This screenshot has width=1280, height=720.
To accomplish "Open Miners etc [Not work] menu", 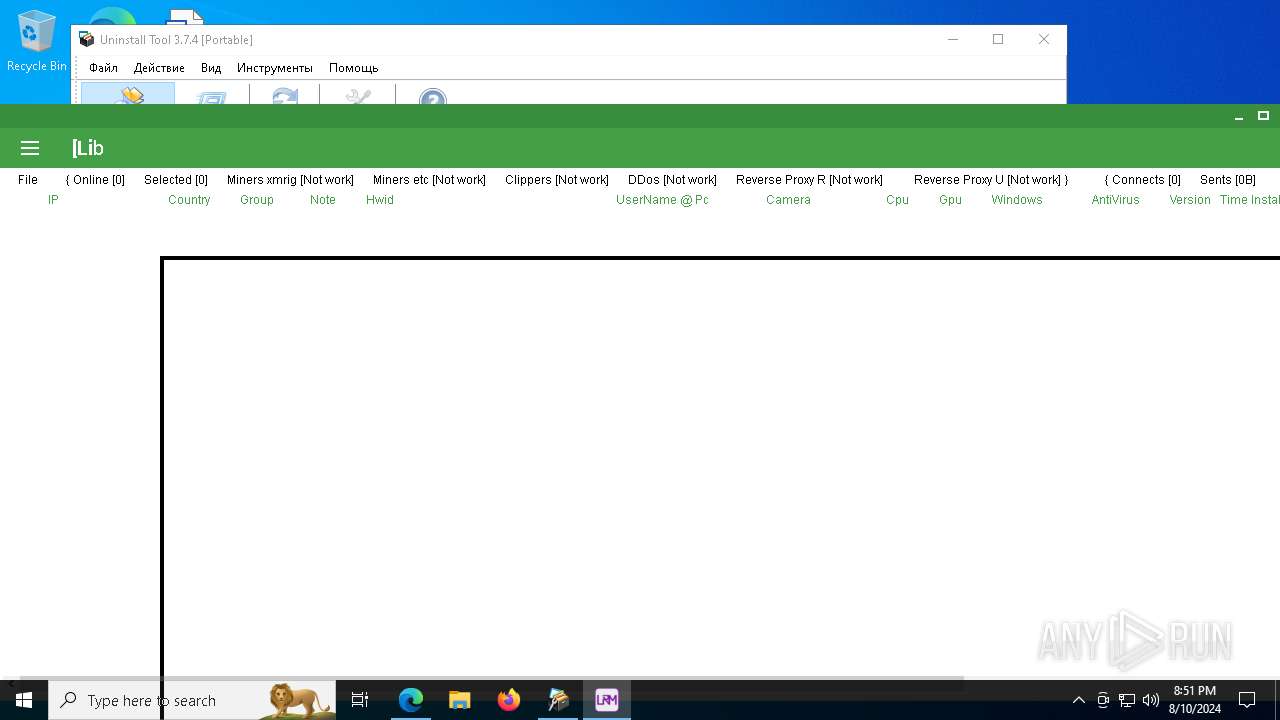I will pyautogui.click(x=429, y=180).
